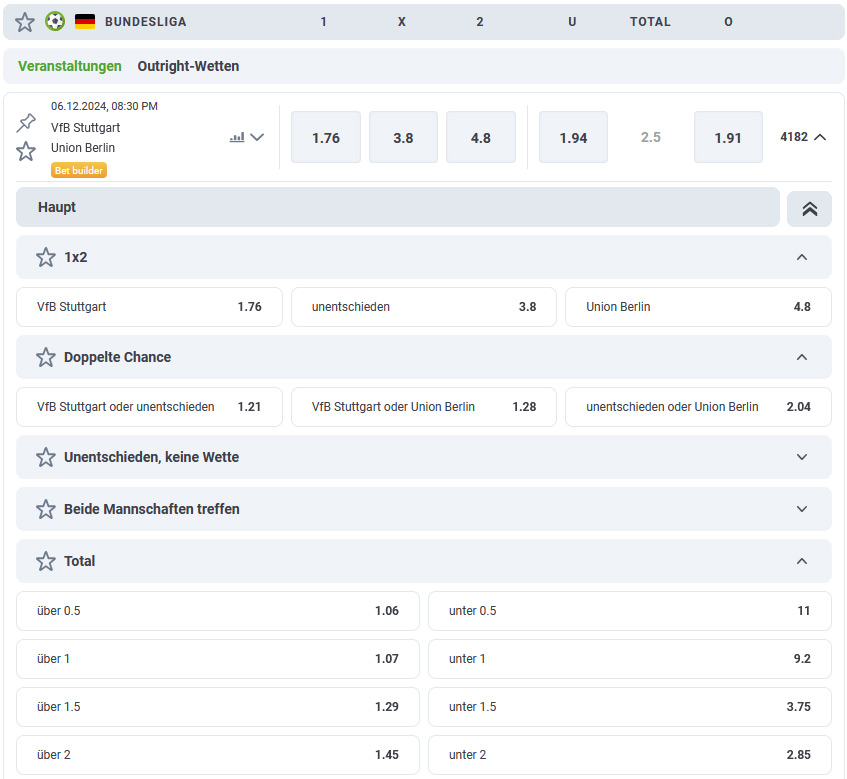Favorite the Doppelte Chance market
The height and width of the screenshot is (779, 847).
(46, 357)
